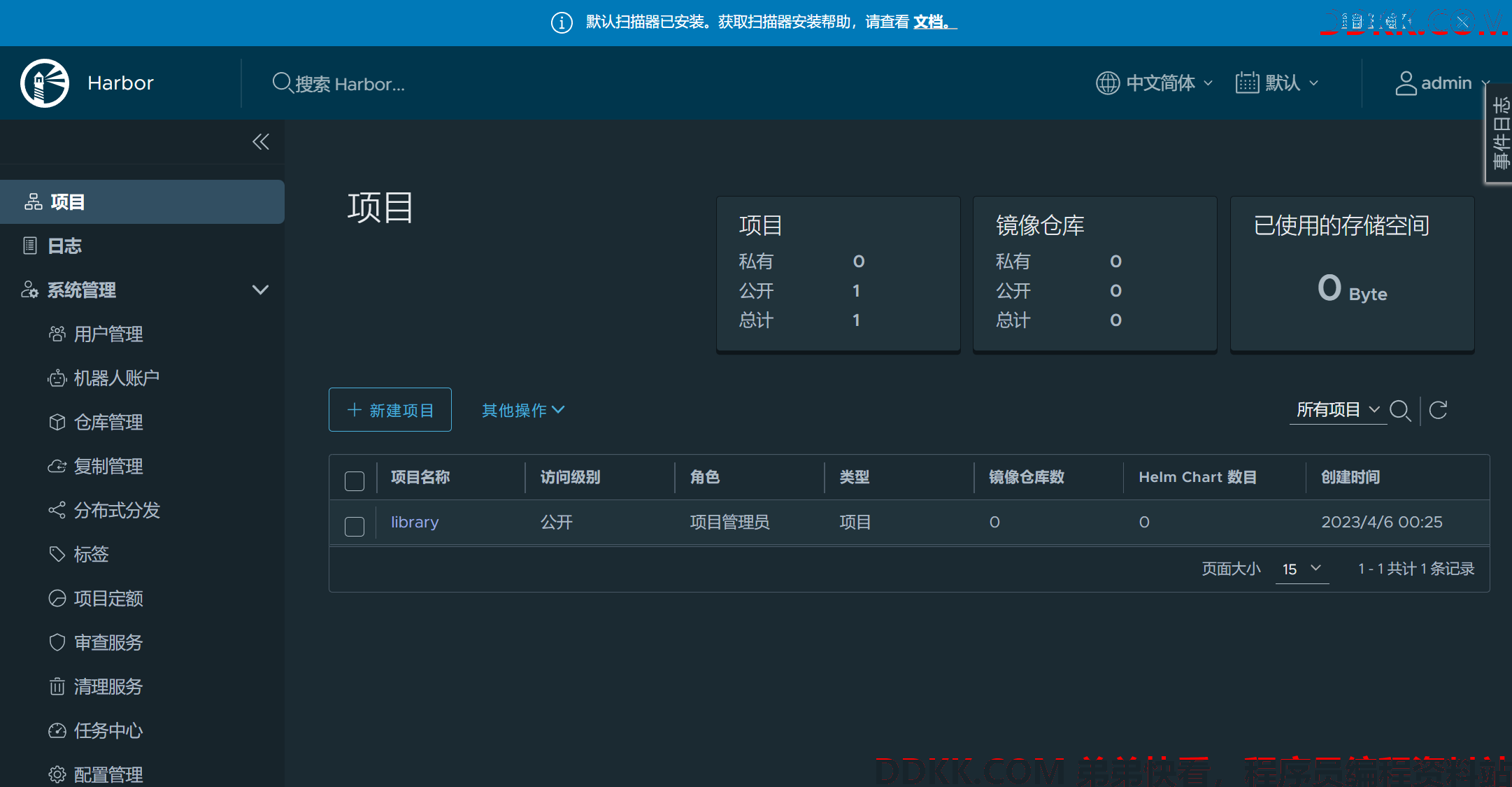The width and height of the screenshot is (1512, 787).
Task: Click the 新建项目 button
Action: [x=390, y=410]
